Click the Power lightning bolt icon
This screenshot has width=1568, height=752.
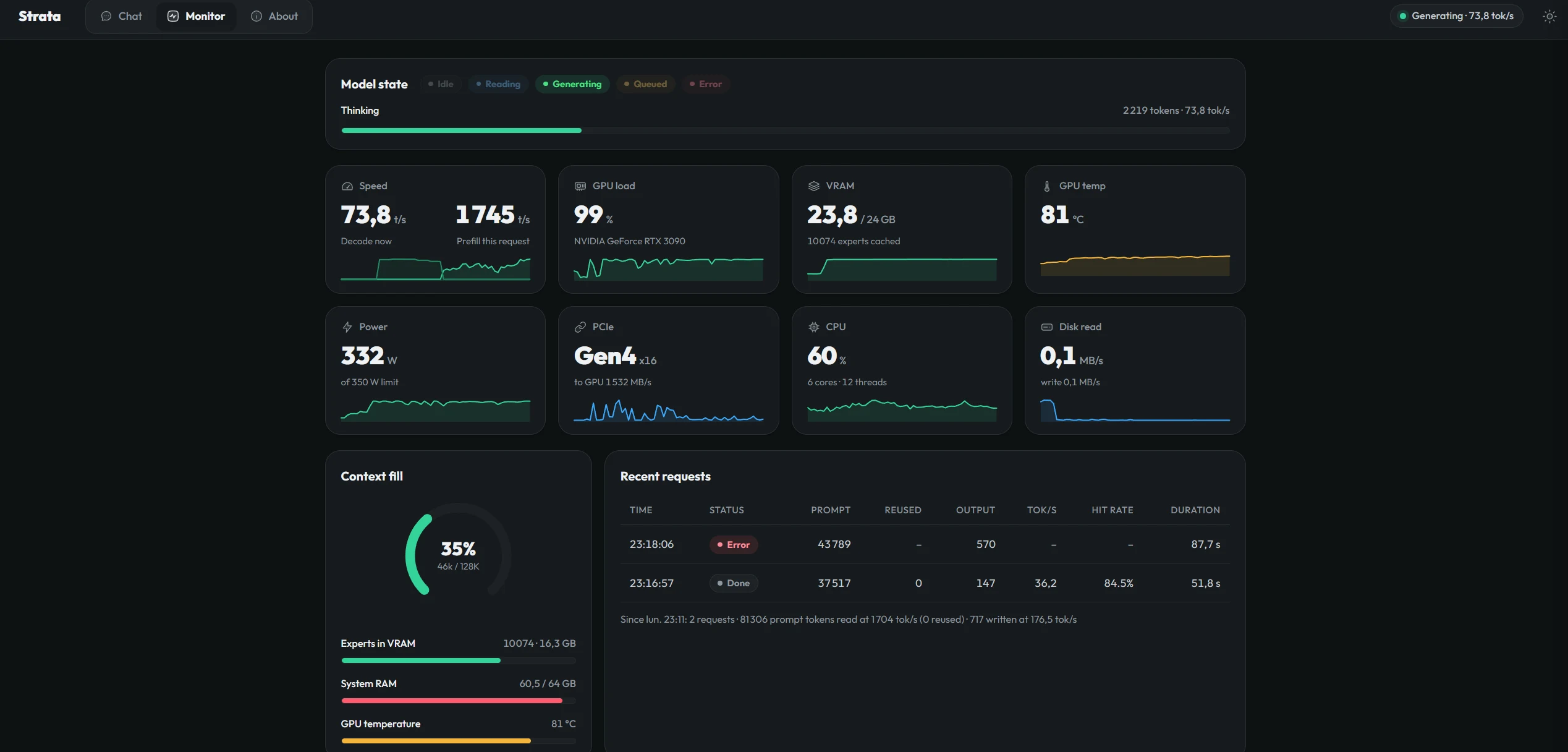(x=347, y=327)
